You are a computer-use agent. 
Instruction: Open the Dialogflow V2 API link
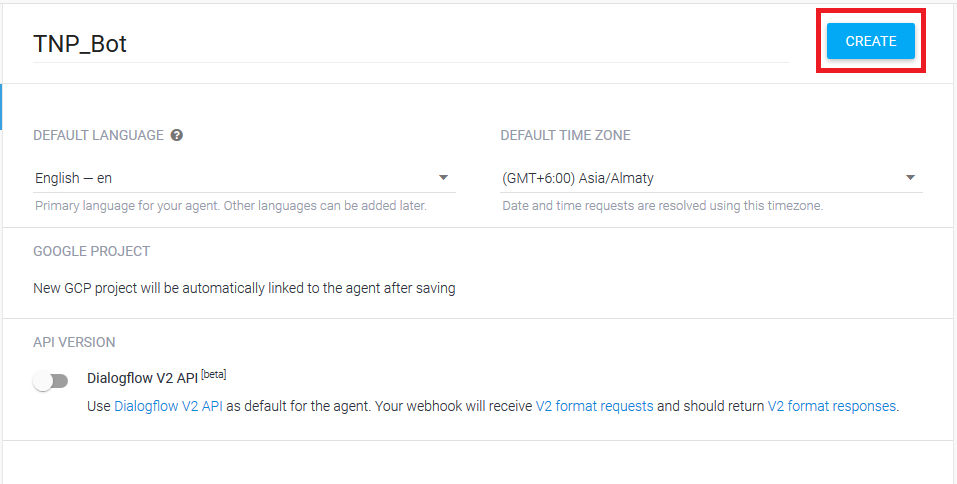coord(167,406)
